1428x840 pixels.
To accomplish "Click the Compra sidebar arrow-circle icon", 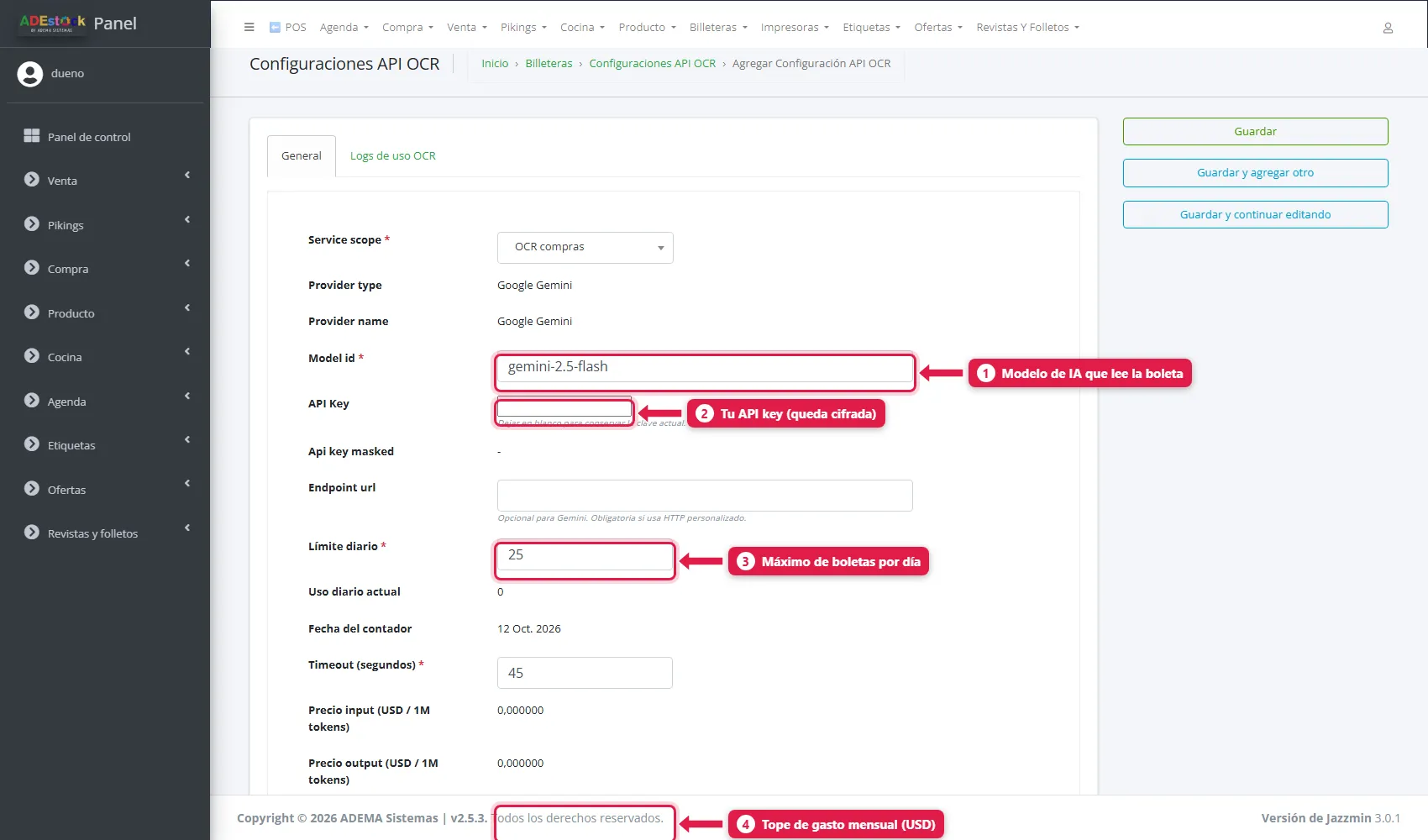I will click(x=32, y=268).
